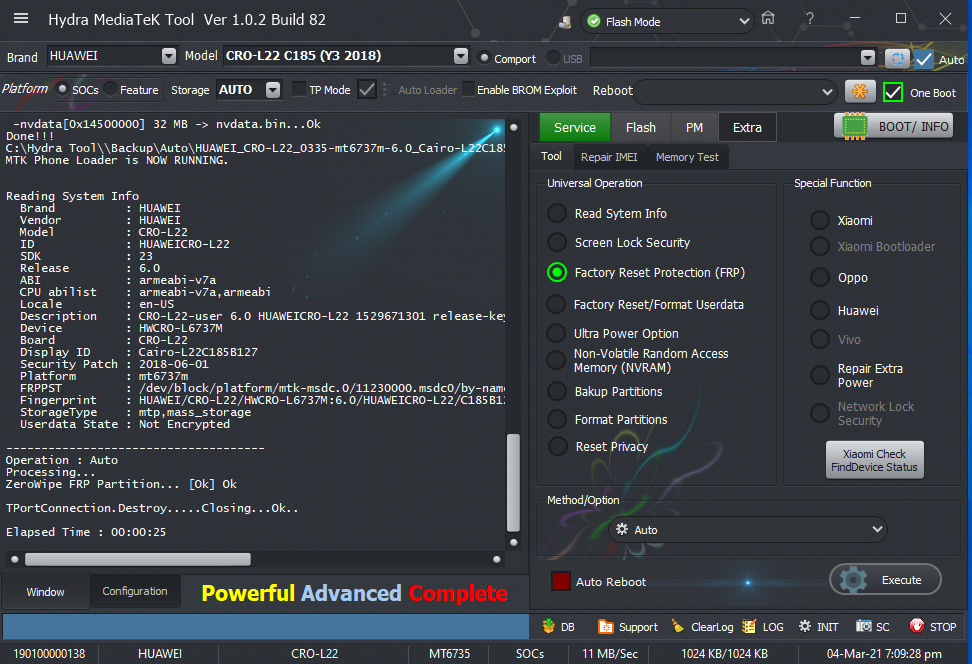Image resolution: width=972 pixels, height=664 pixels.
Task: Select Factory Reset Protection (FRP) option
Action: [557, 272]
